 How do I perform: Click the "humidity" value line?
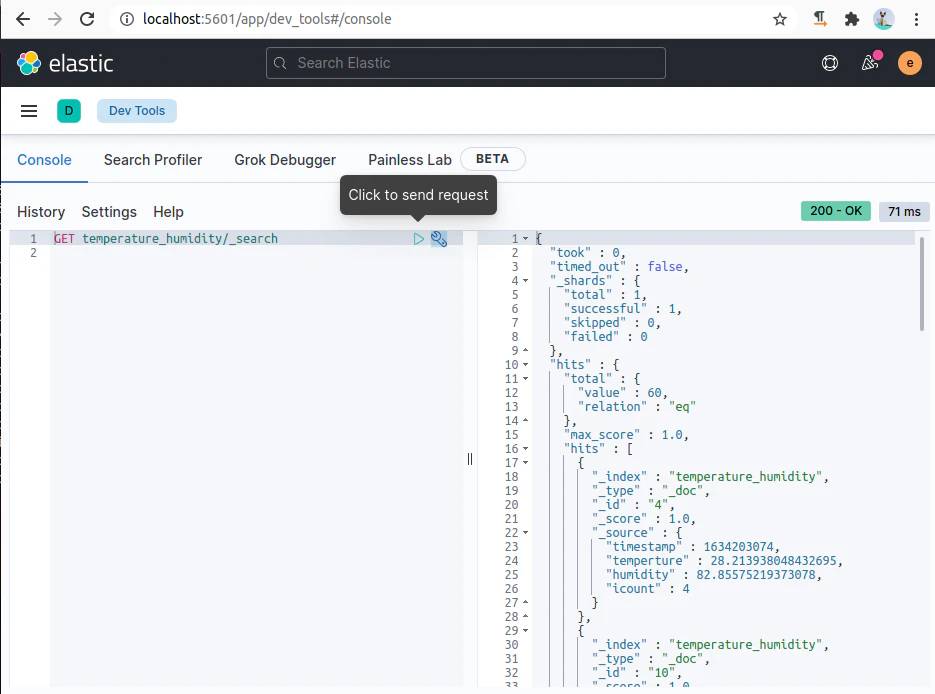pos(713,575)
